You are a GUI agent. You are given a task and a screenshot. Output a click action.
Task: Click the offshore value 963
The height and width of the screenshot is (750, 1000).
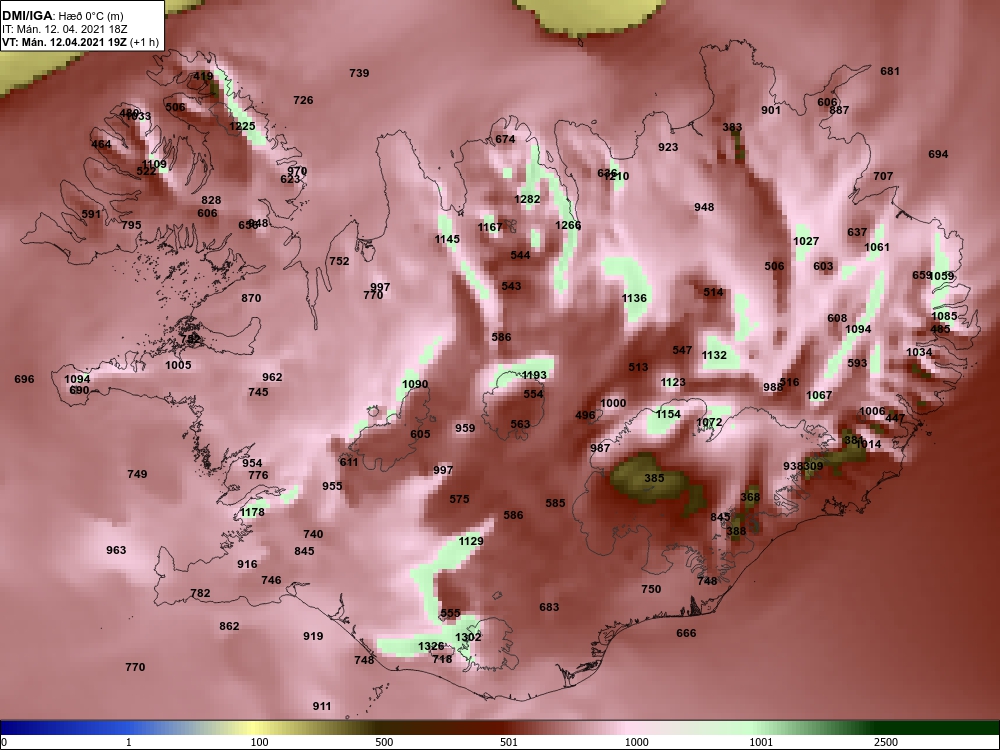click(x=116, y=550)
